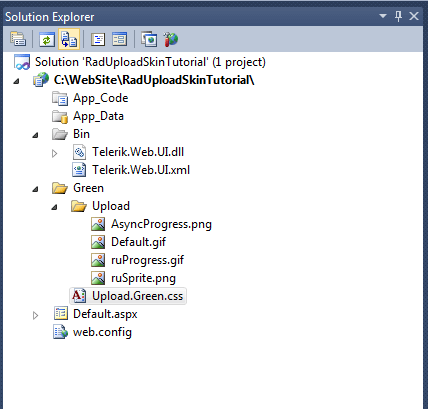Click the View Designer toolbar icon
The image size is (428, 409).
click(x=119, y=39)
